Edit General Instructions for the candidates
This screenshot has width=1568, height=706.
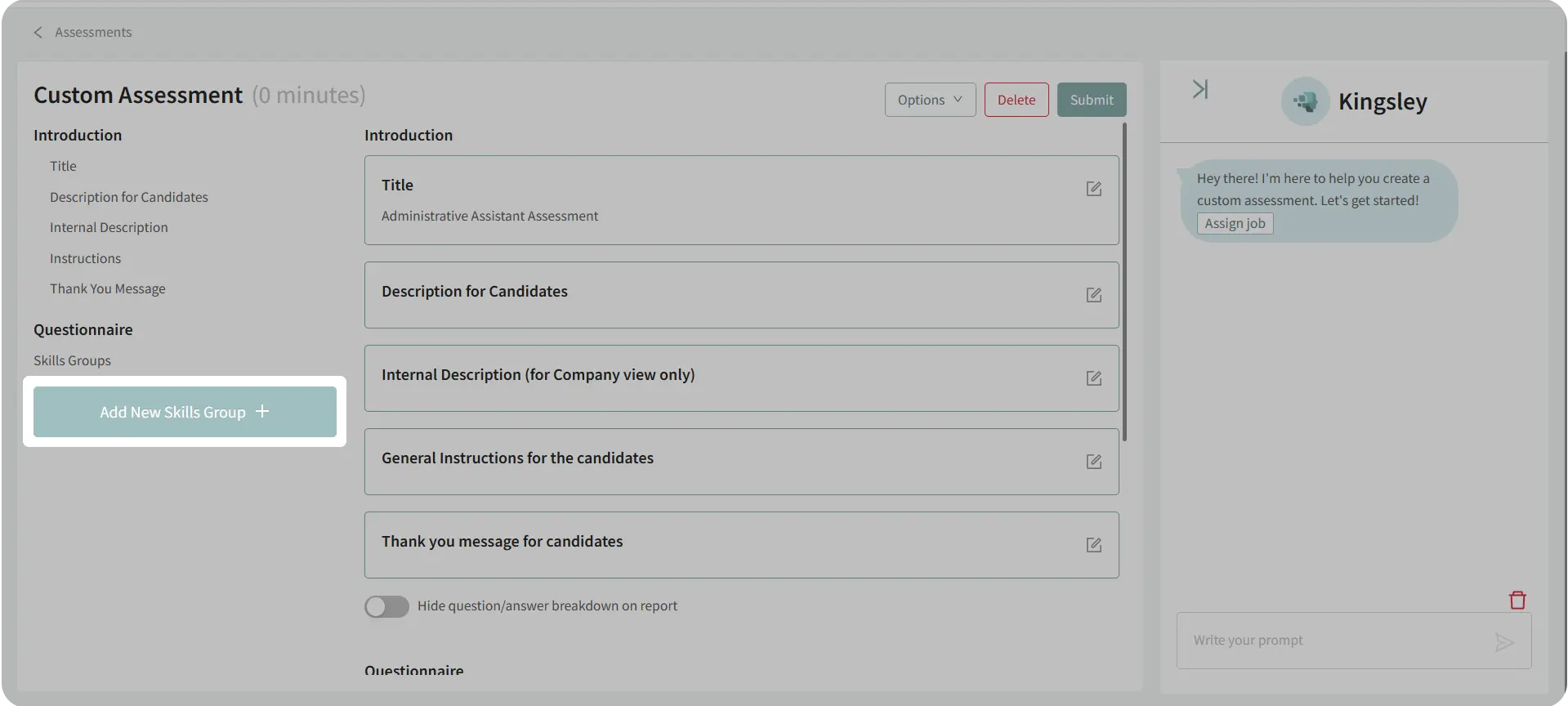1093,462
